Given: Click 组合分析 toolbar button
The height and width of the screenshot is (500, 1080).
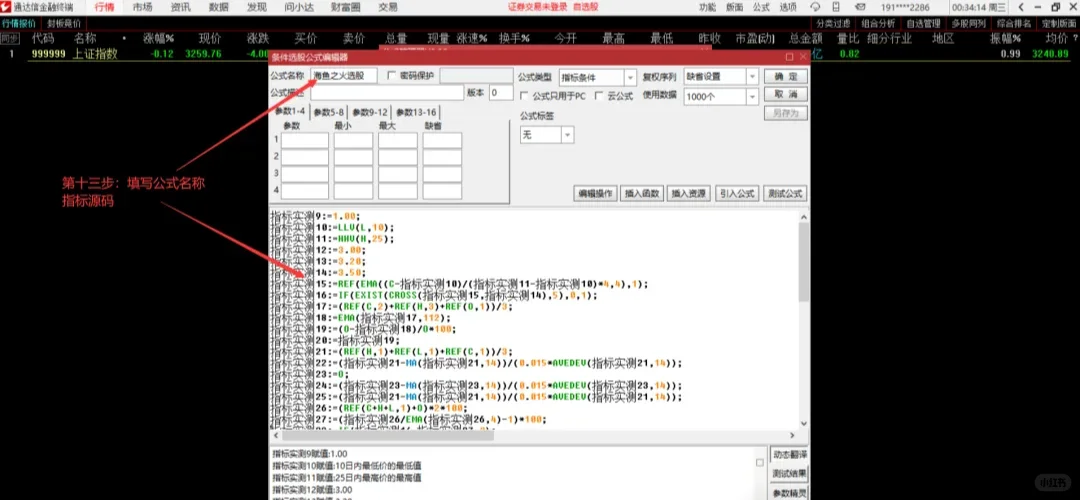Looking at the screenshot, I should tap(878, 23).
